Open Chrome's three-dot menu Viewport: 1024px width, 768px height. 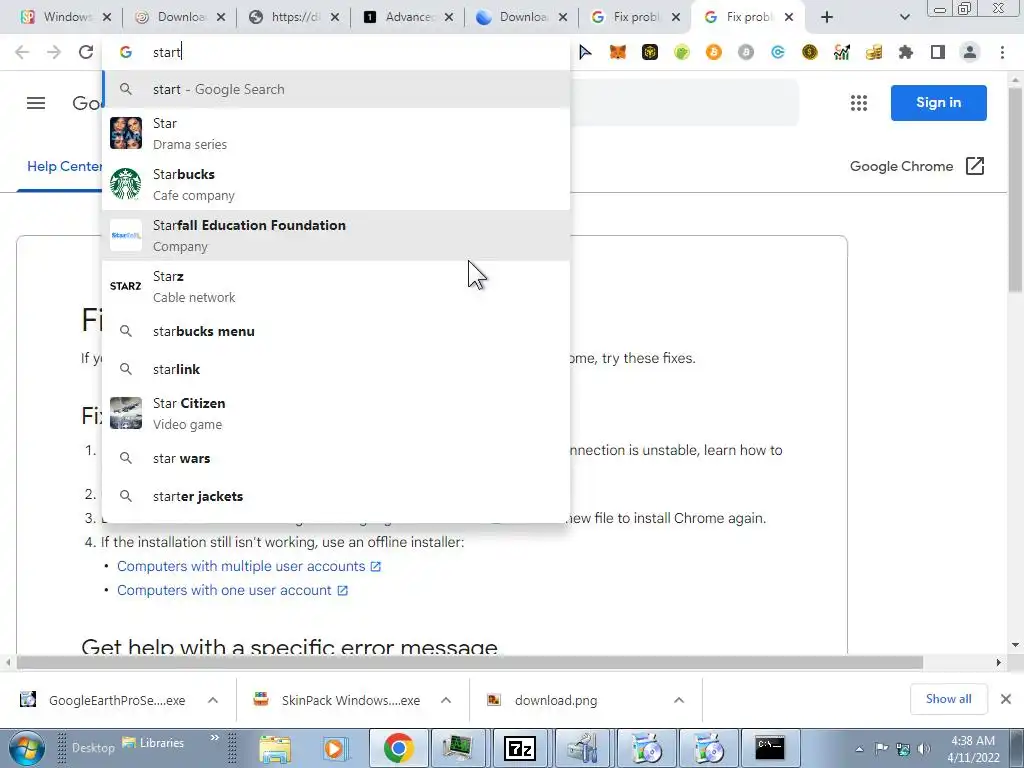click(x=1002, y=52)
